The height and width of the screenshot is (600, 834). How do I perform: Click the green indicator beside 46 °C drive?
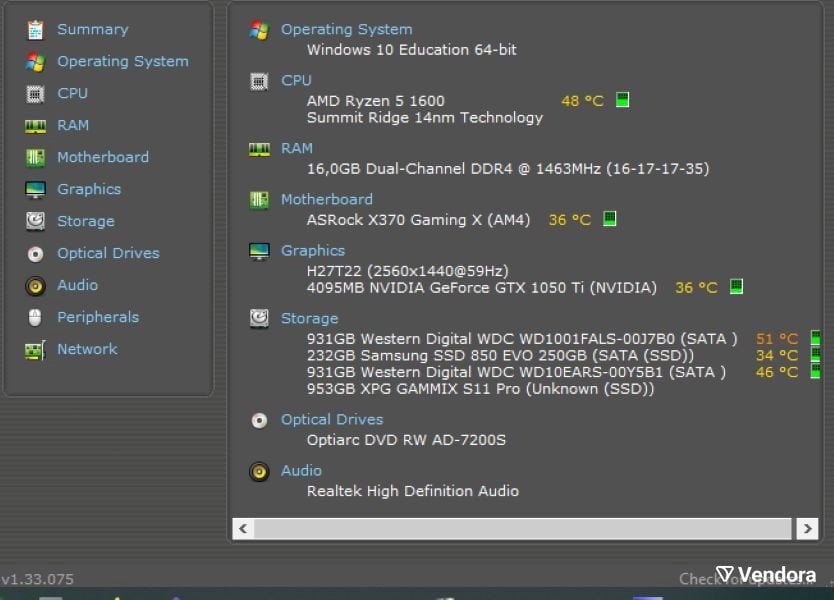coord(815,371)
